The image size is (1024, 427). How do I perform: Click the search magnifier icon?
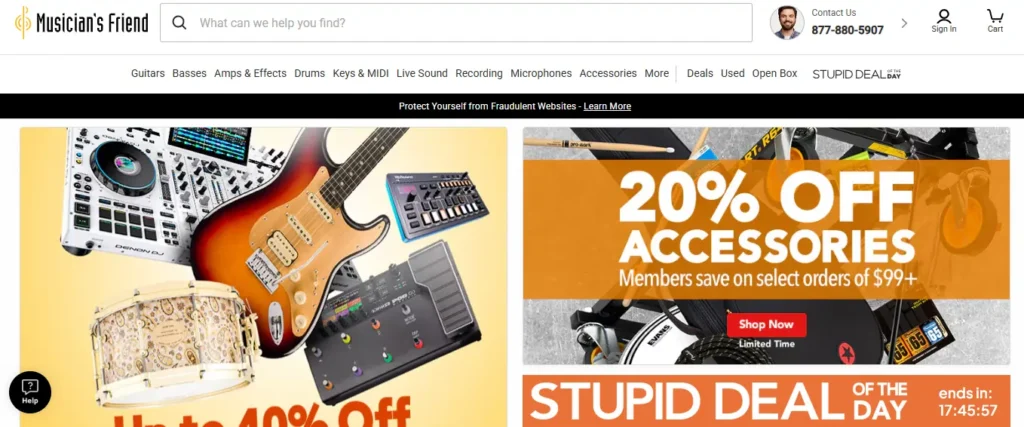[x=179, y=23]
